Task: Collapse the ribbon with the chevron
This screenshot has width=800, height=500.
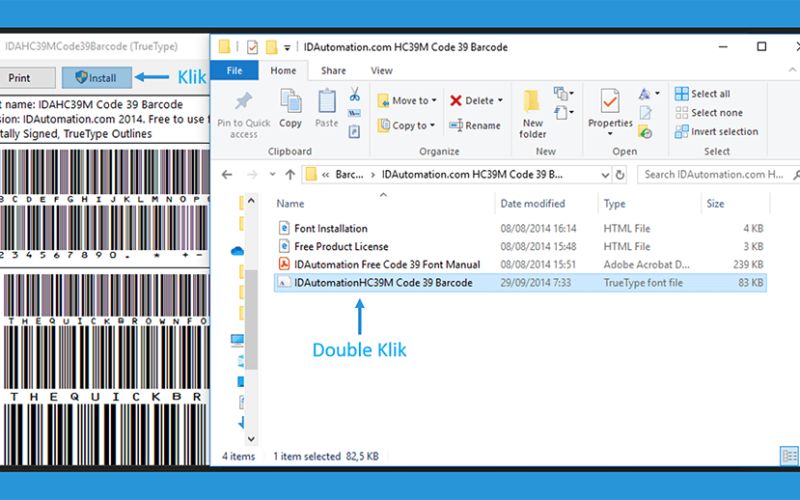Action: pyautogui.click(x=792, y=70)
